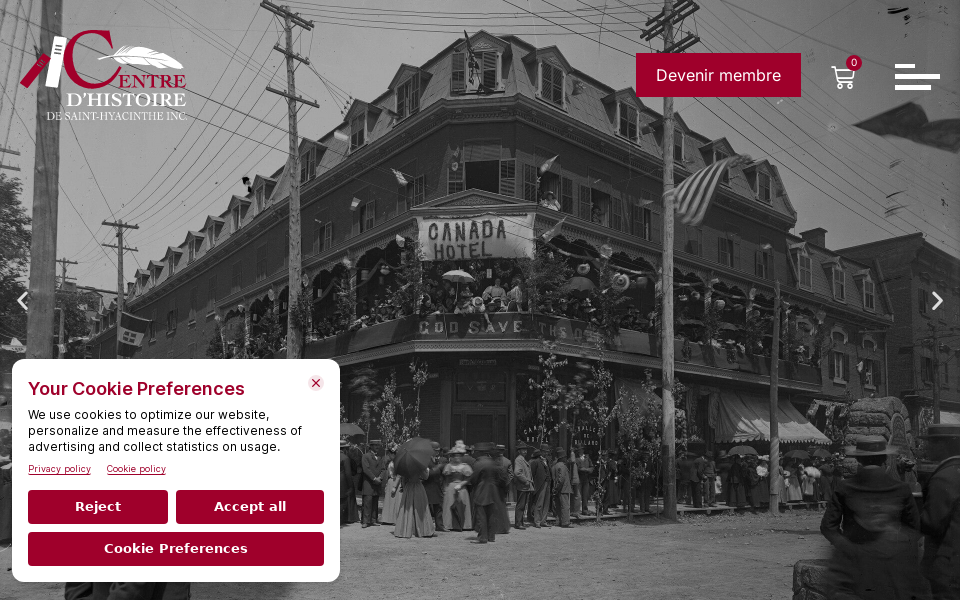Viewport: 960px width, 600px height.
Task: Reject all cookies
Action: [x=98, y=506]
